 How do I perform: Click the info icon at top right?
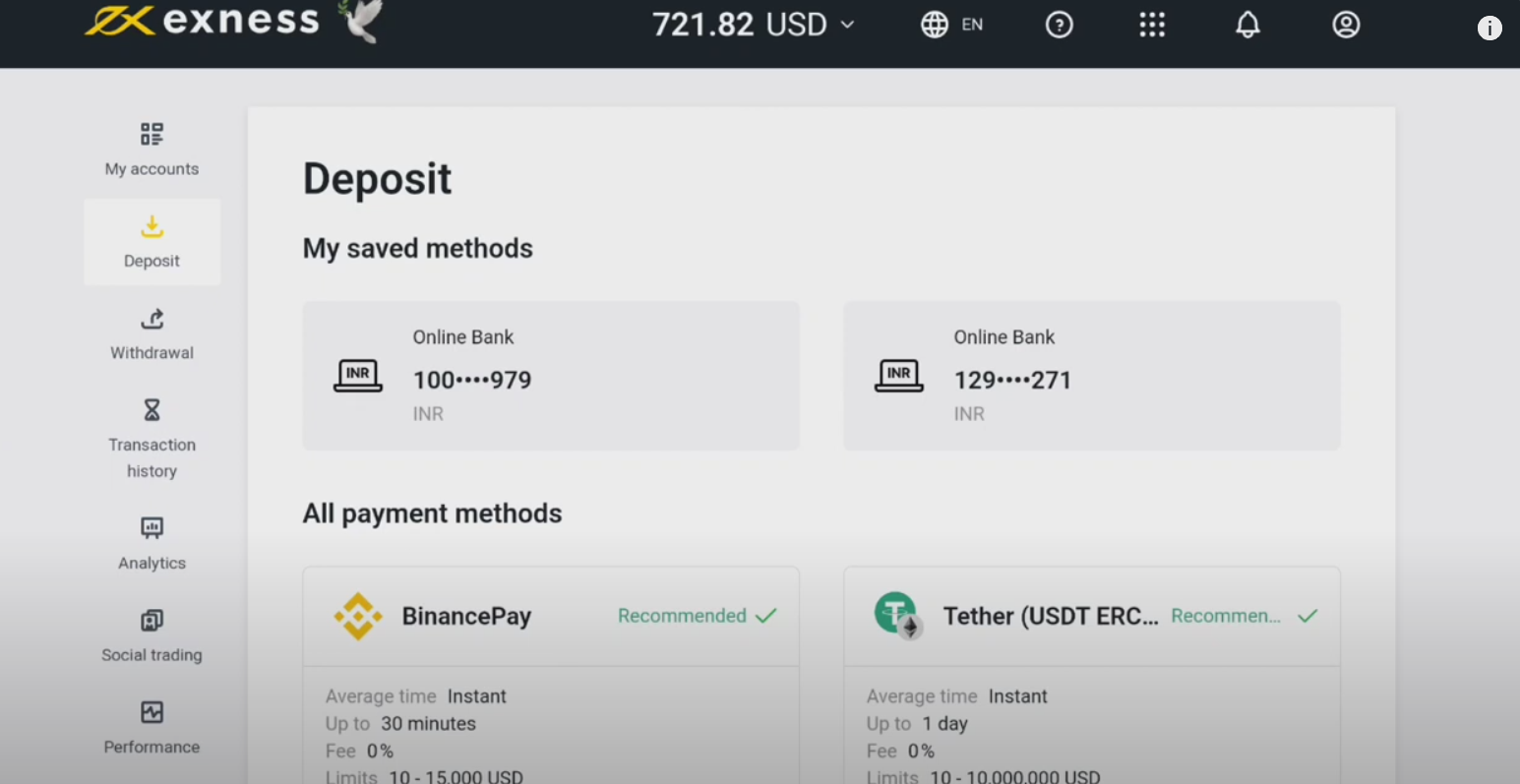pos(1490,29)
